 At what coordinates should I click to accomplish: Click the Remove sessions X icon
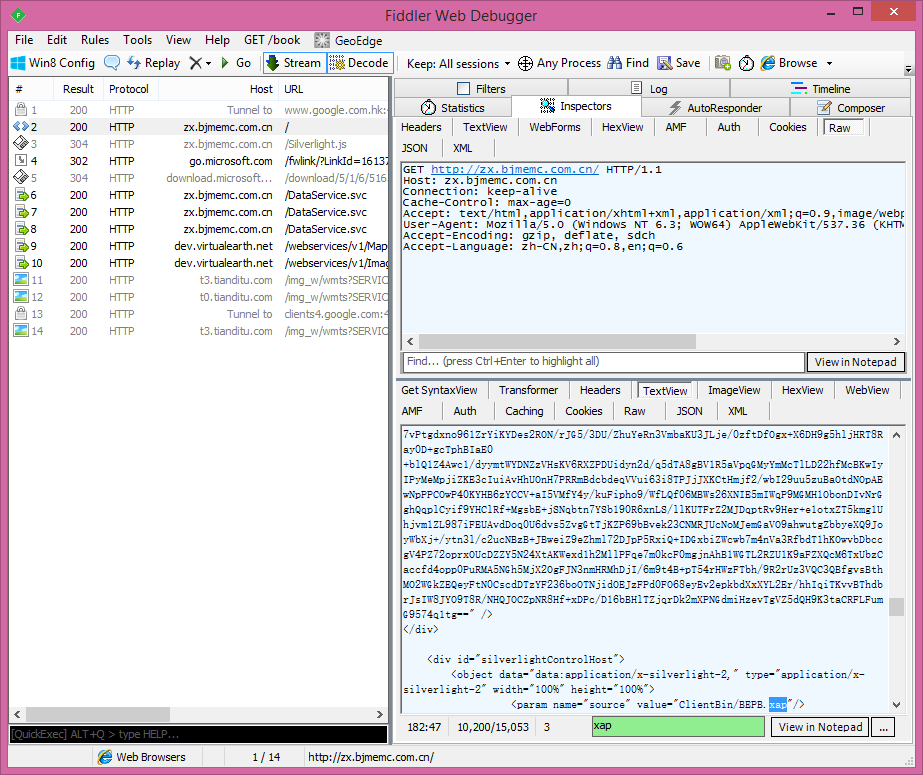point(195,63)
